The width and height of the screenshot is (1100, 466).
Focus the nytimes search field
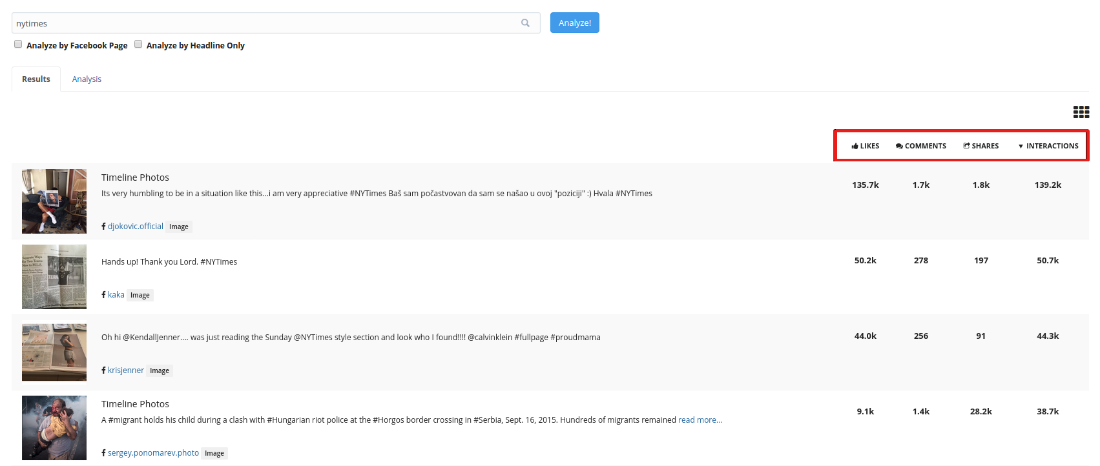pyautogui.click(x=276, y=22)
